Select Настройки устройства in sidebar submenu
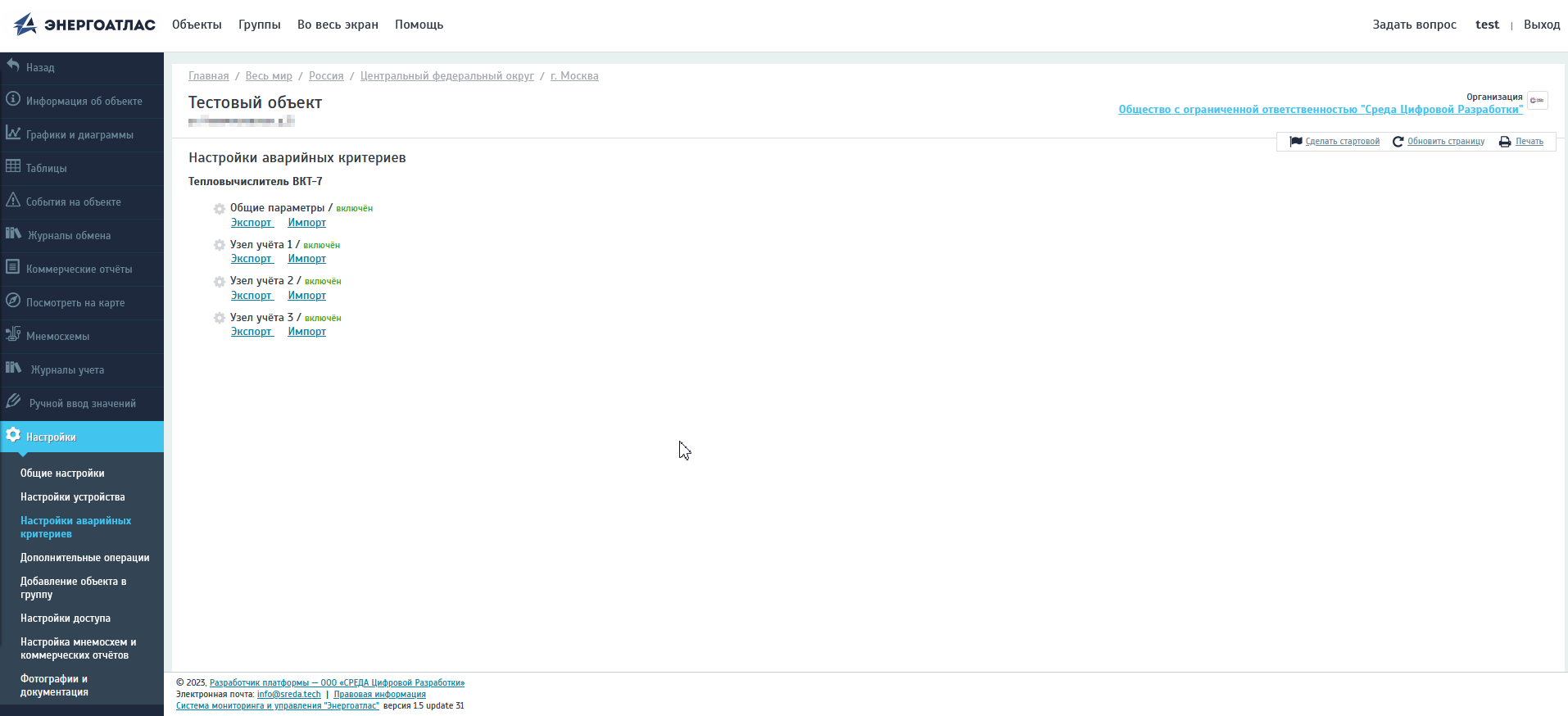This screenshot has height=716, width=1568. 73,497
